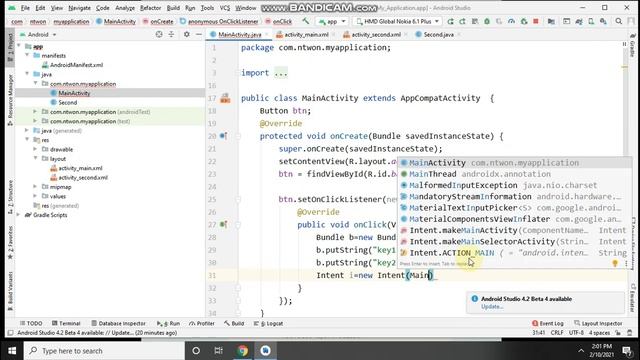Open Layout Inspector button

598,323
